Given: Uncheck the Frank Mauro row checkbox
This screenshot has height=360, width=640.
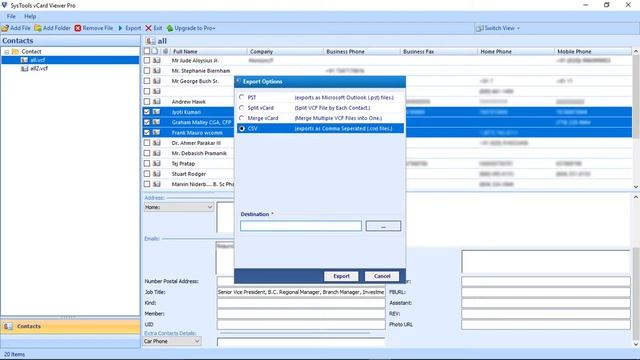Looking at the screenshot, I should tap(147, 133).
